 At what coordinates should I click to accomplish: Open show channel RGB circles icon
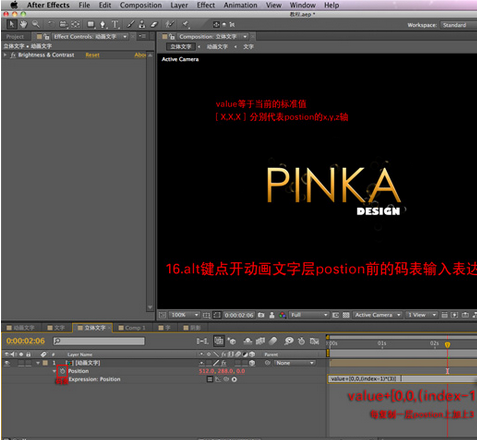click(282, 315)
